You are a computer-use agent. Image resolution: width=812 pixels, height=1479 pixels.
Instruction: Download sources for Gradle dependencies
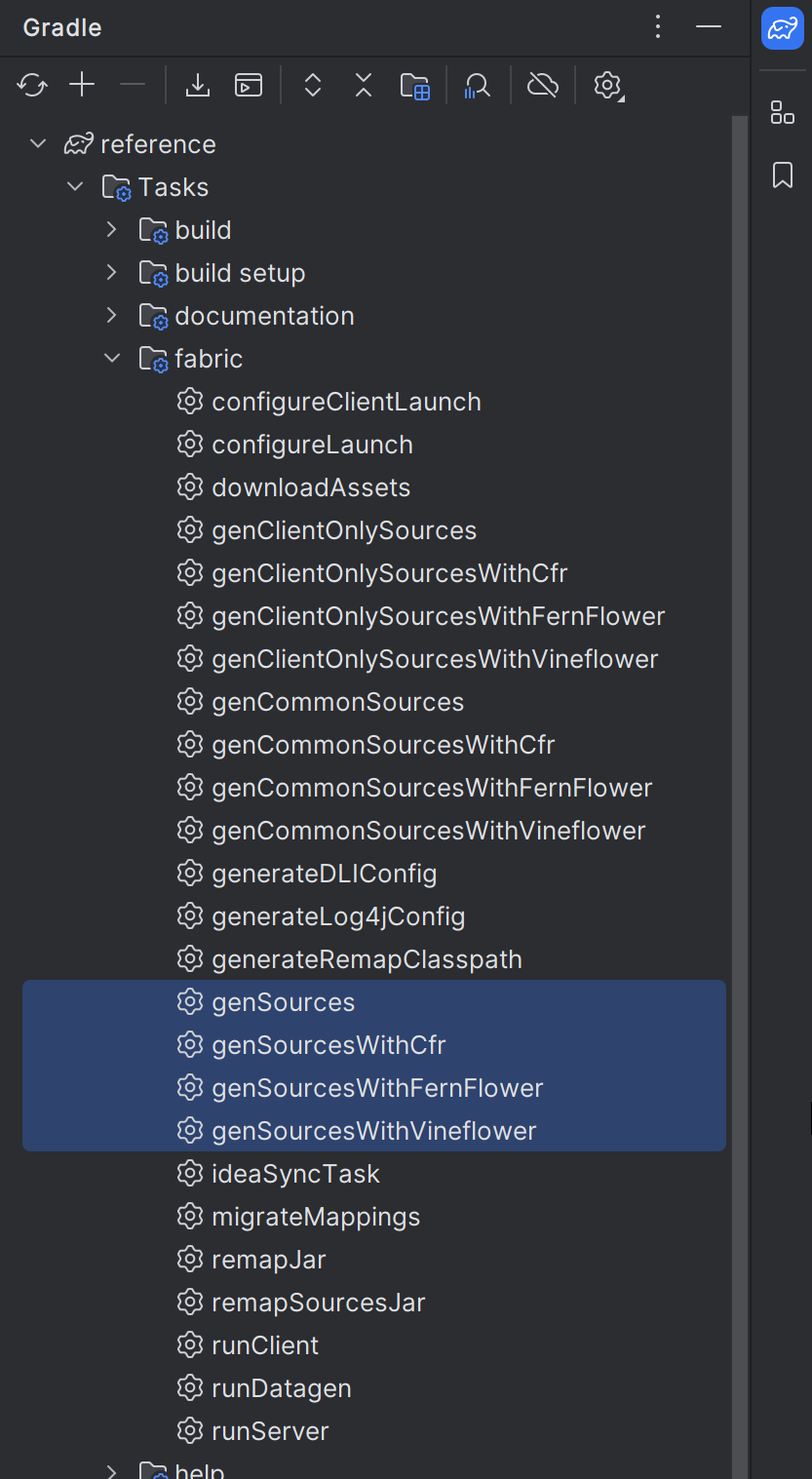tap(197, 85)
